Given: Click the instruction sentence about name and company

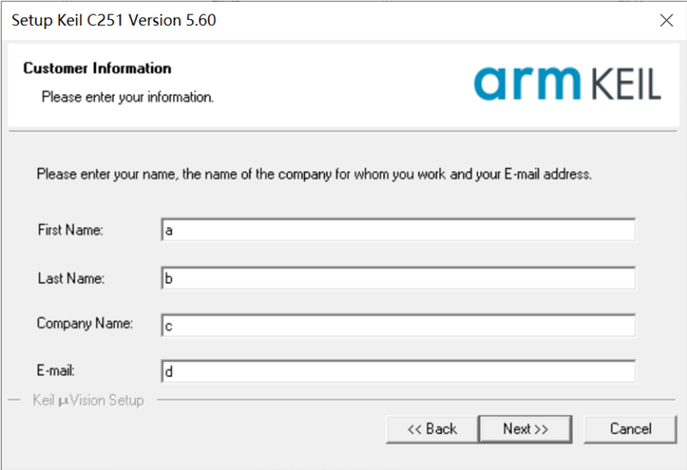Looking at the screenshot, I should pos(314,174).
